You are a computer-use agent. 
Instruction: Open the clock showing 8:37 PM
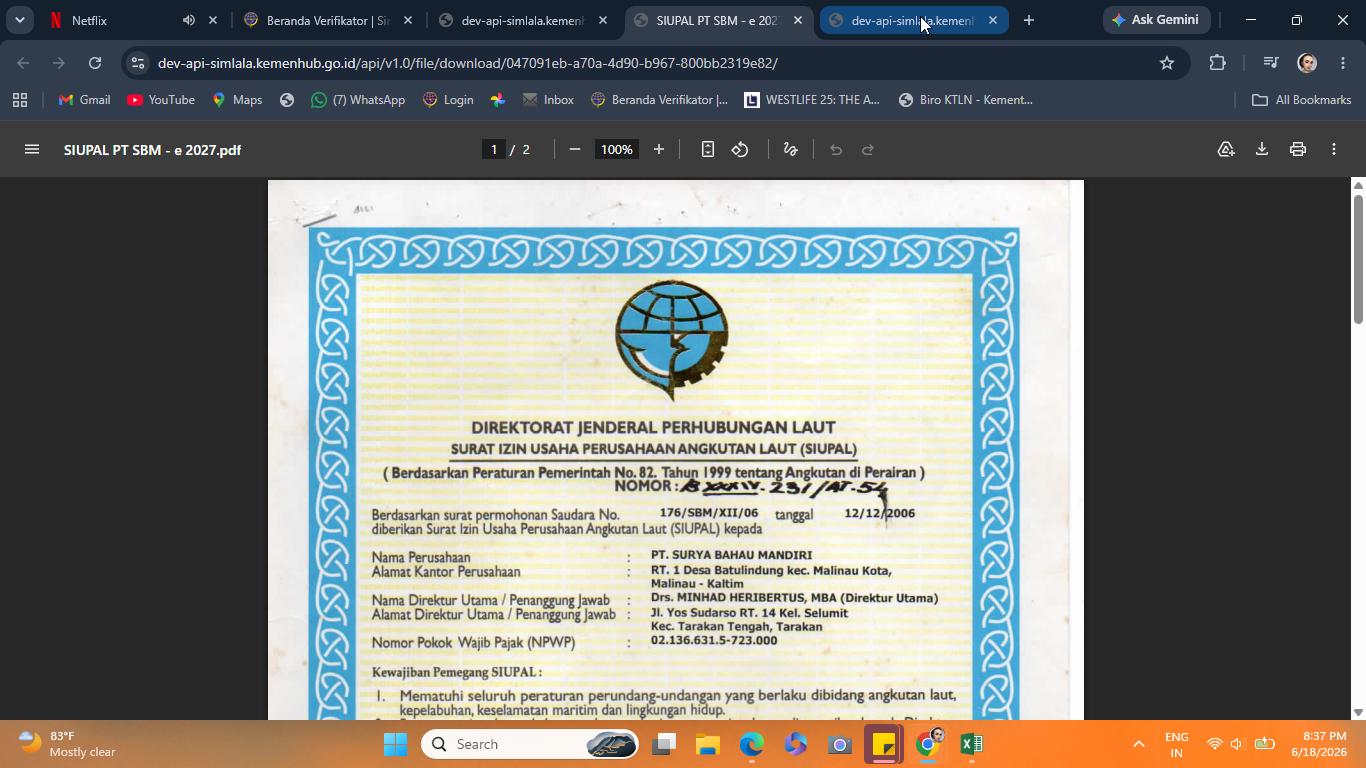(1318, 744)
